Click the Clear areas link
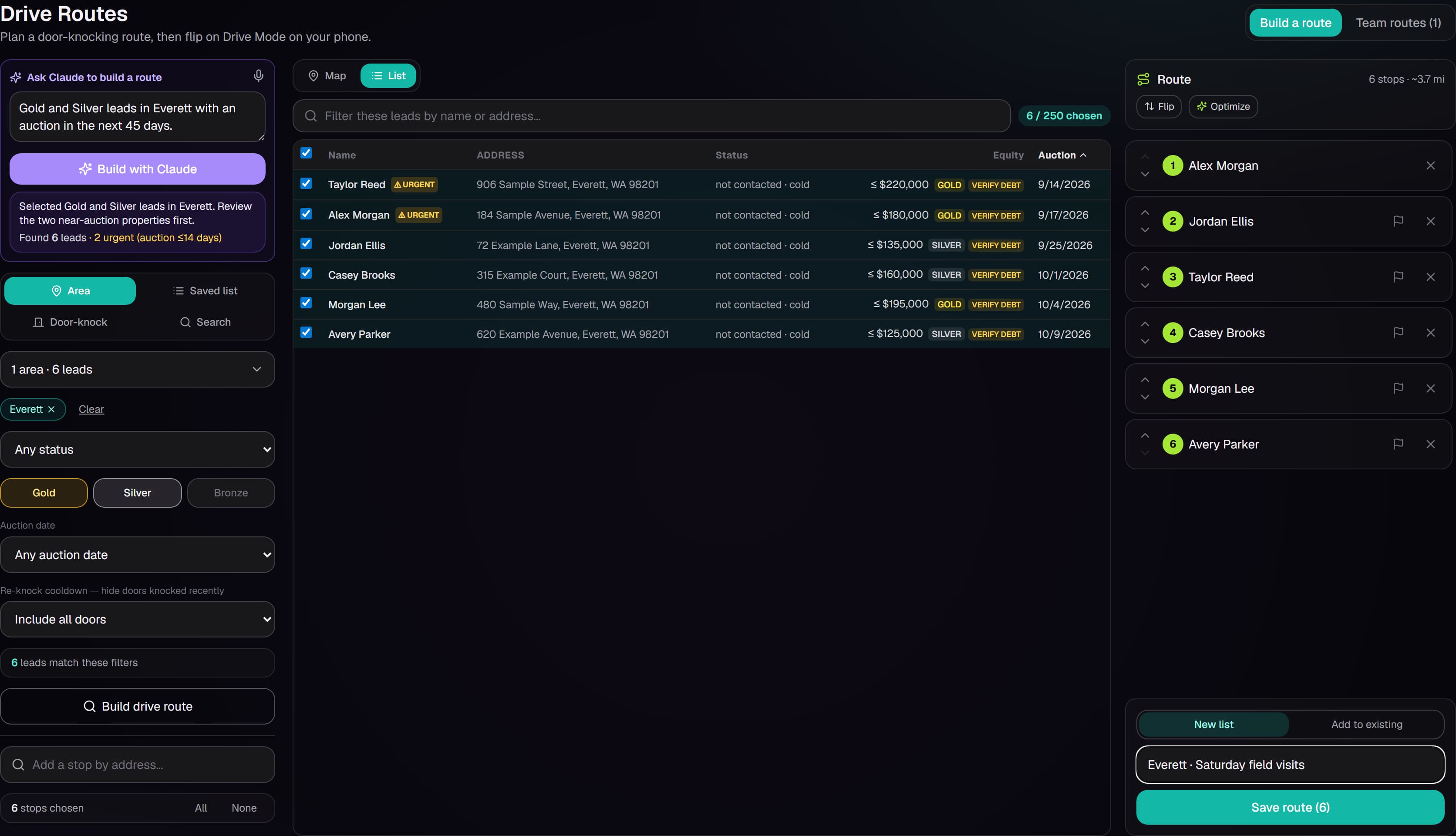 pos(91,409)
